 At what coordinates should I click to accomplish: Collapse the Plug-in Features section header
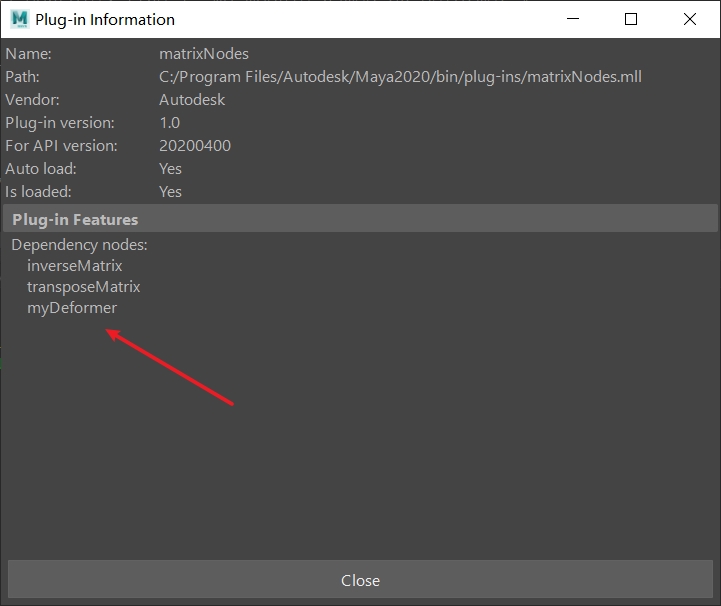(x=75, y=219)
